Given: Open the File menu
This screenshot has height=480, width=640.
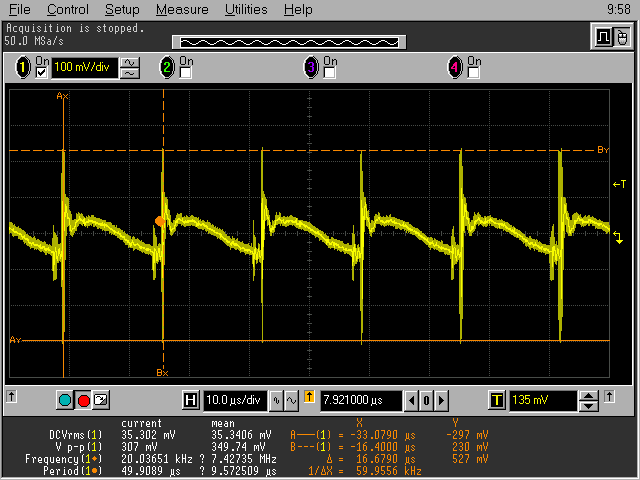Looking at the screenshot, I should click(19, 9).
